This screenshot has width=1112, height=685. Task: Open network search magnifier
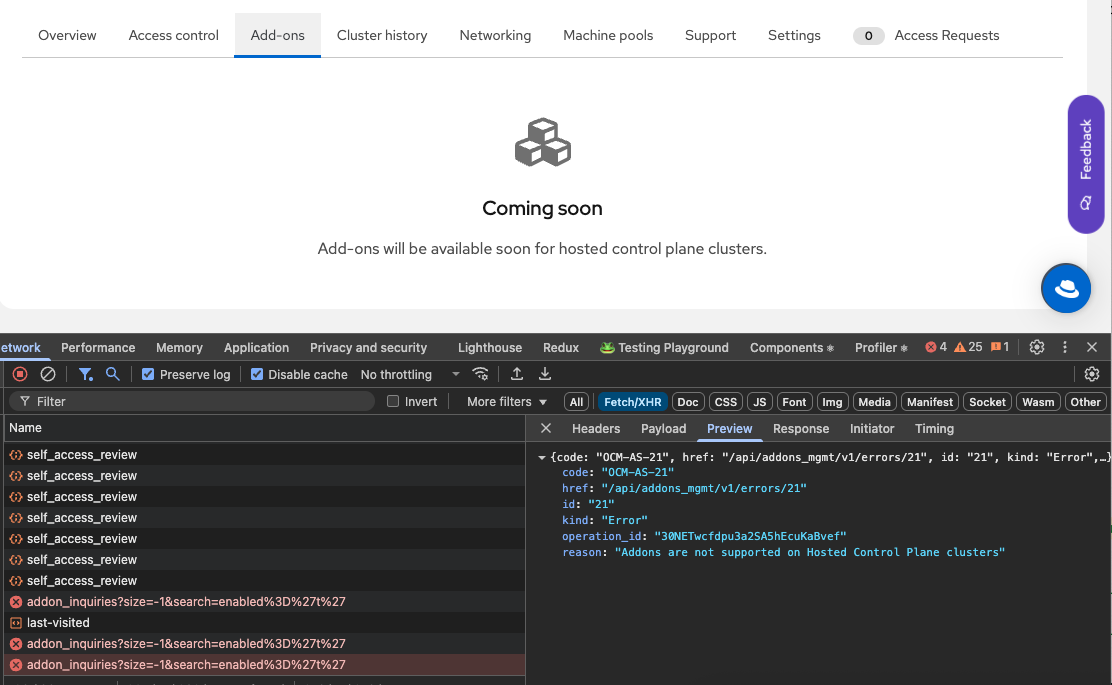(x=113, y=374)
